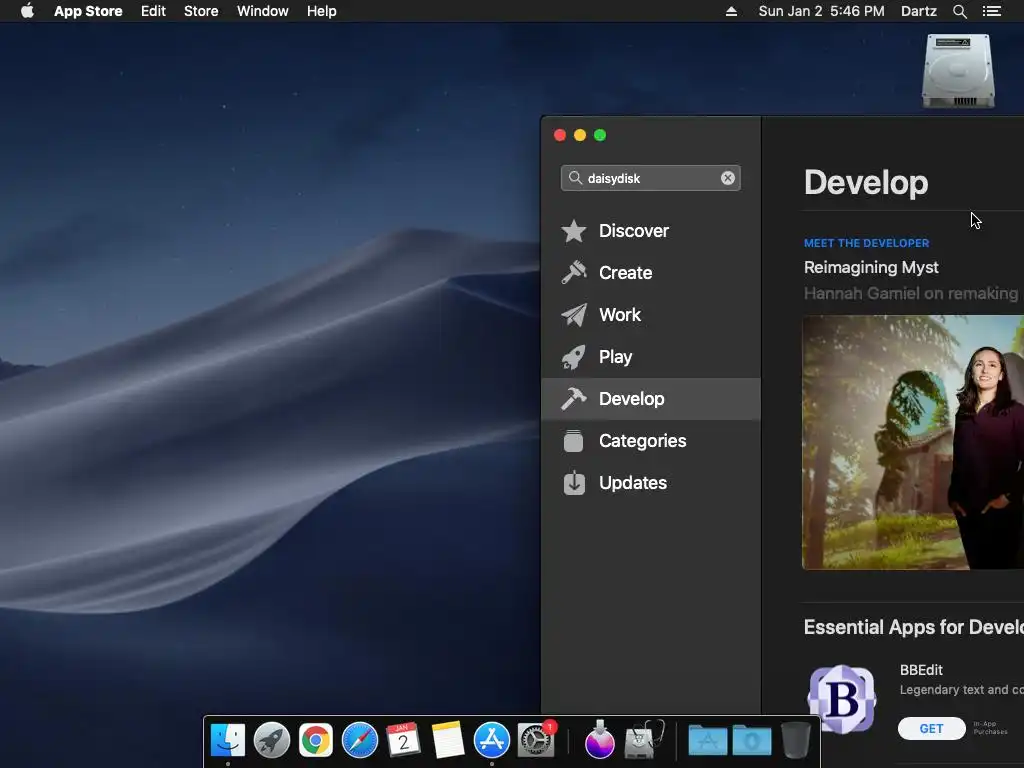Open the Trash from the Dock
The image size is (1024, 768).
tap(795, 740)
